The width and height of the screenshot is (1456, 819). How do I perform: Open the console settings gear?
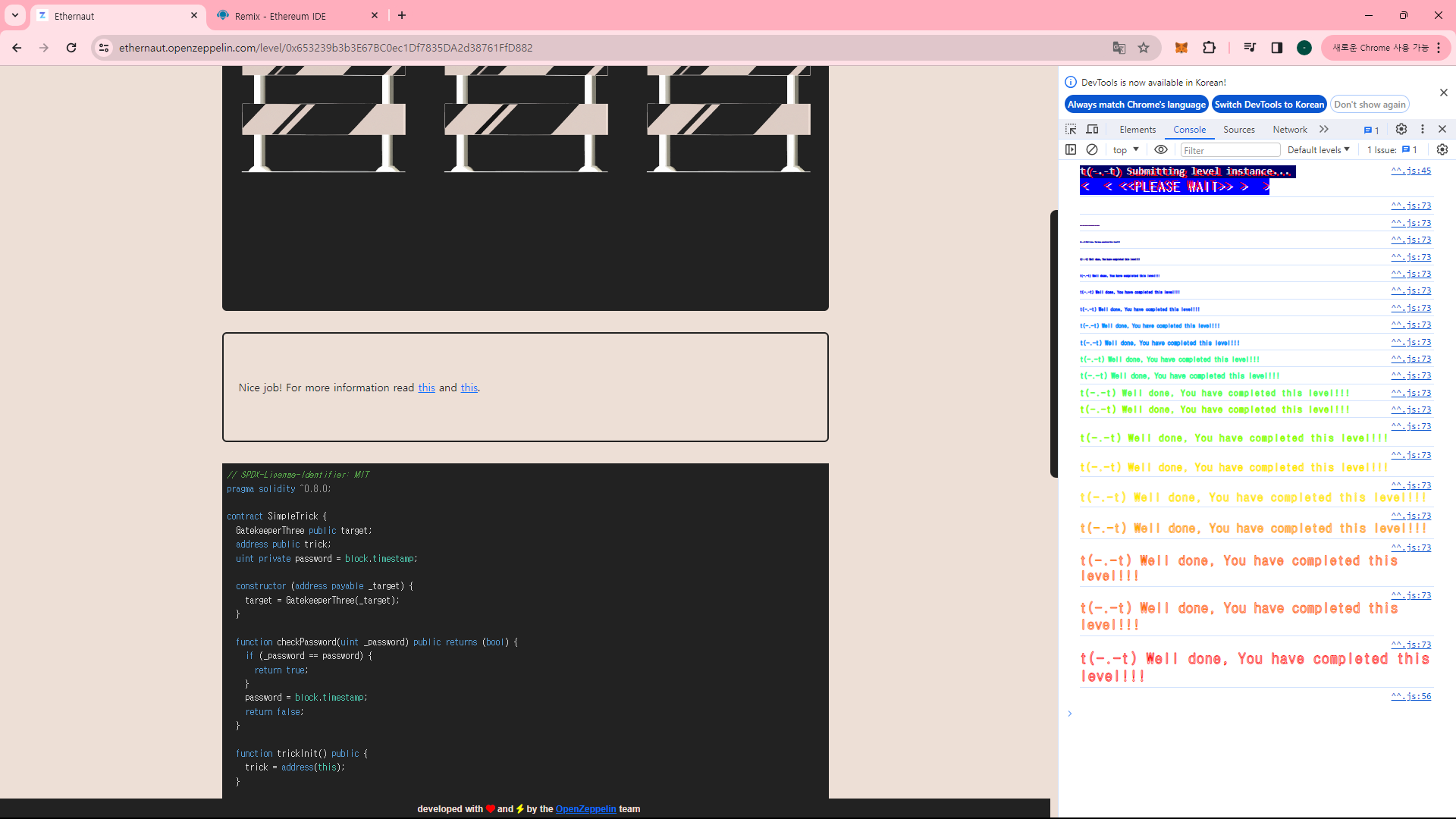(1442, 150)
